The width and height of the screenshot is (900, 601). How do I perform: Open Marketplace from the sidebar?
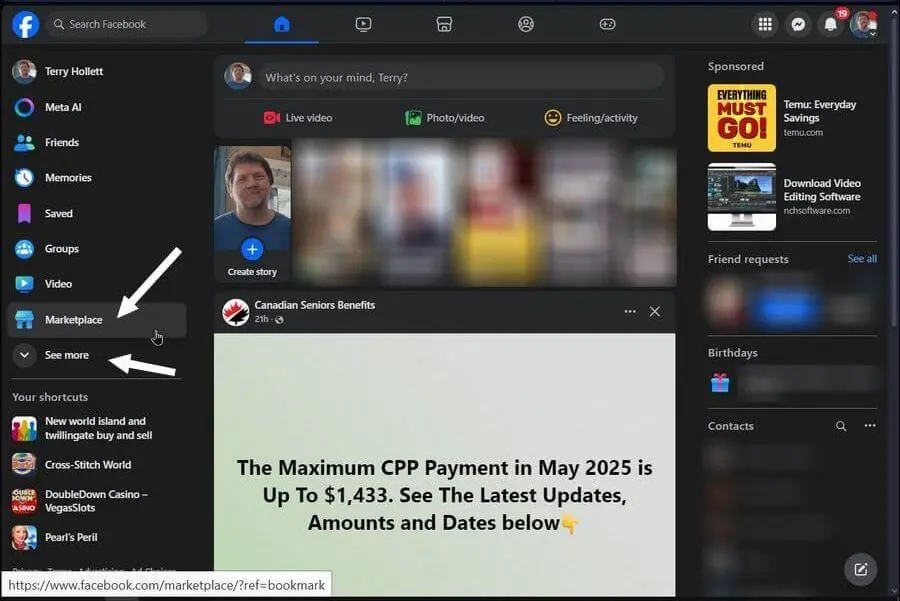(x=96, y=320)
